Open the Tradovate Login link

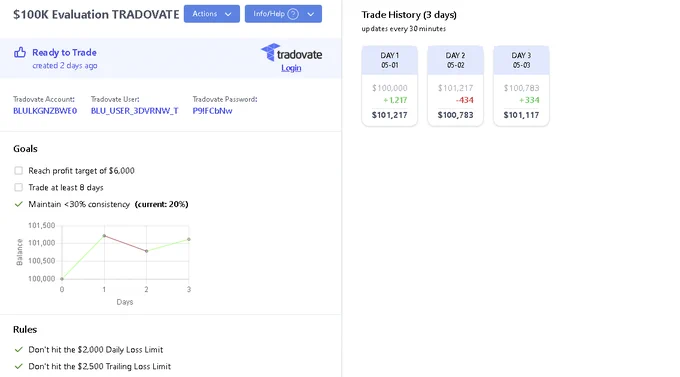point(291,68)
